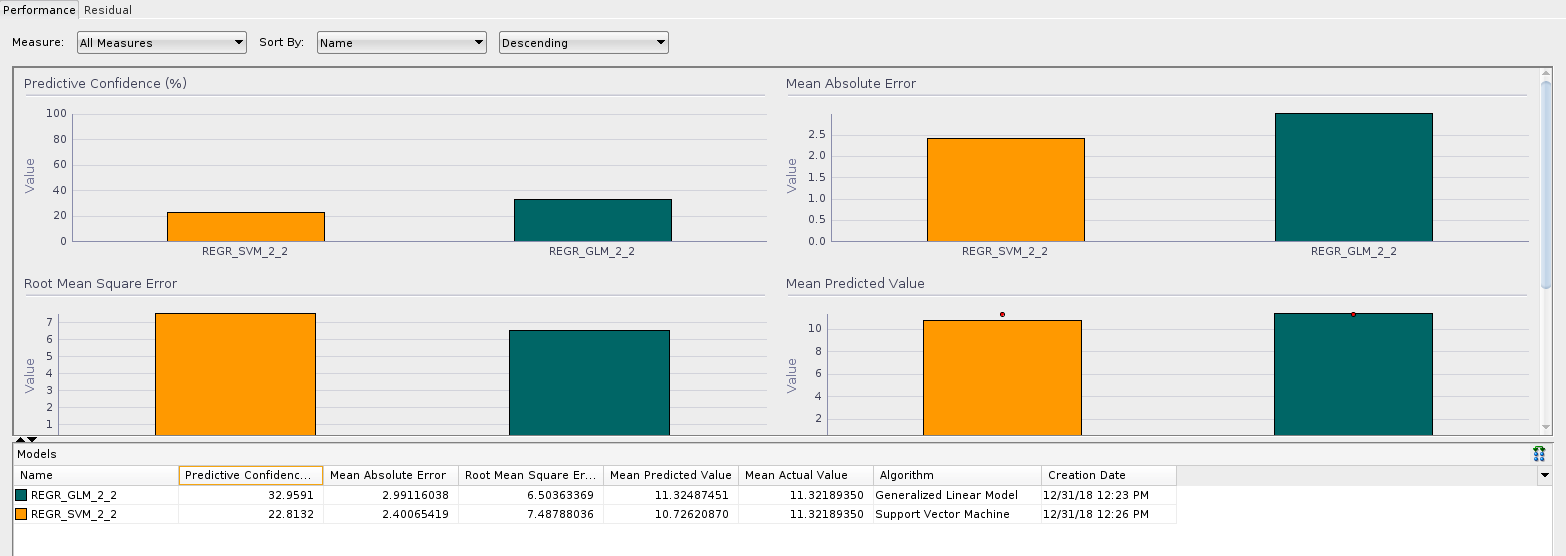The width and height of the screenshot is (1566, 556).
Task: Click the Root Mean Square Error column header
Action: pos(530,475)
